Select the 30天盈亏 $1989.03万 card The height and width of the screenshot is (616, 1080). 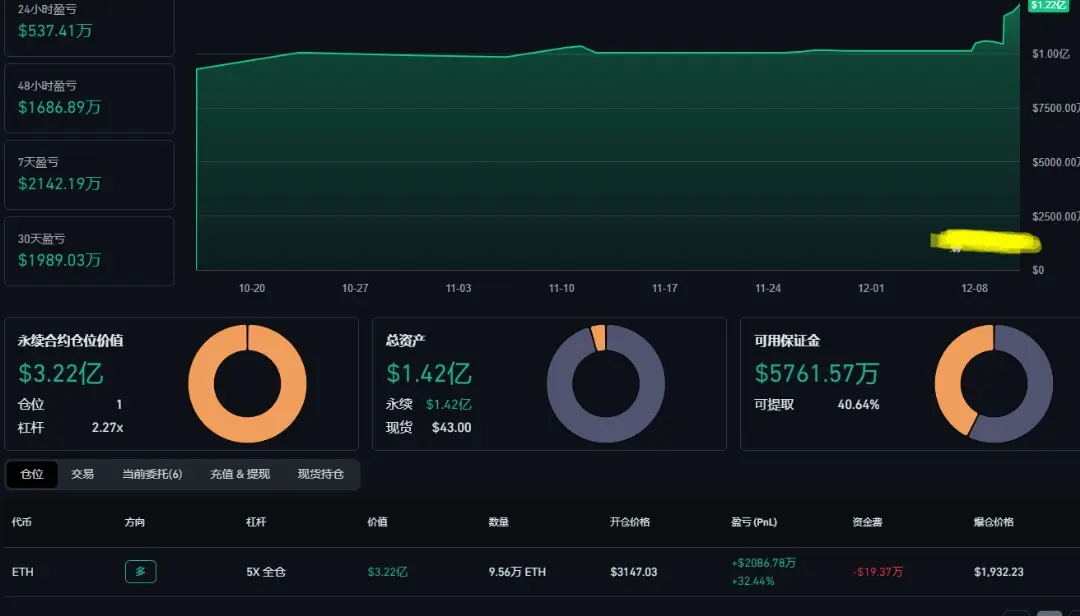[90, 251]
